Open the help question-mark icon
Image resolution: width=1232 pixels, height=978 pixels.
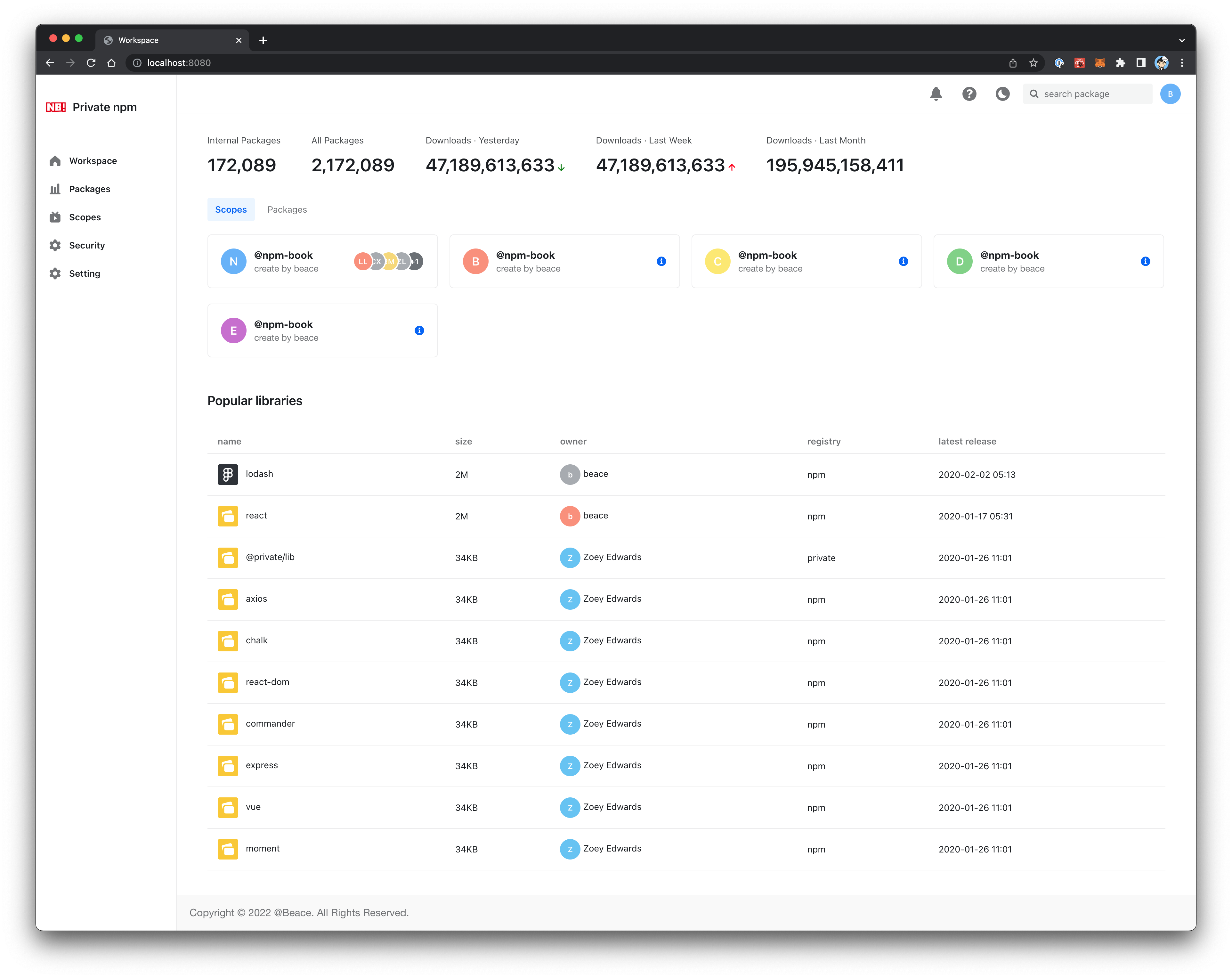(969, 94)
